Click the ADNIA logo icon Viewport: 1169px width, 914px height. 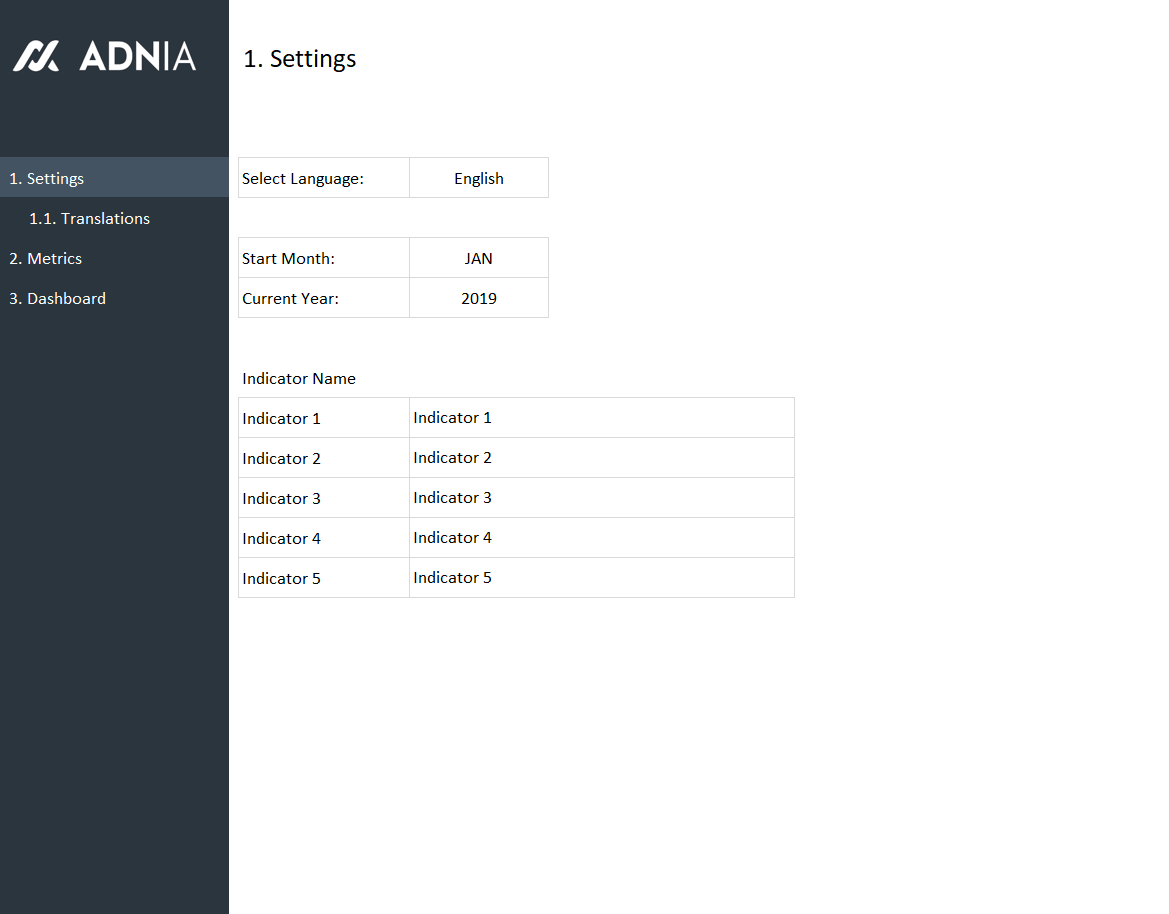[36, 56]
